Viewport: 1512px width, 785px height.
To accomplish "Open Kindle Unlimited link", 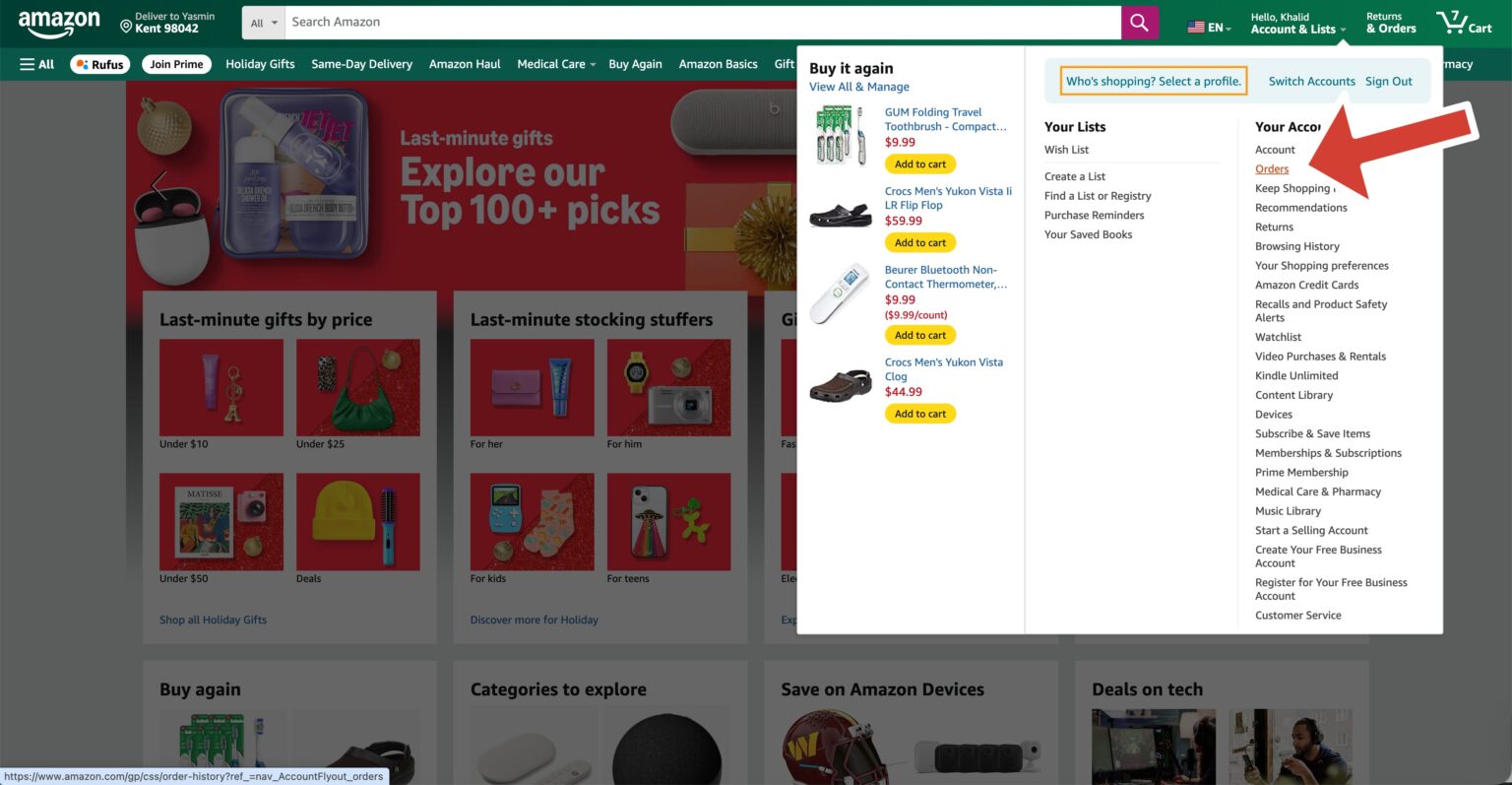I will point(1296,376).
